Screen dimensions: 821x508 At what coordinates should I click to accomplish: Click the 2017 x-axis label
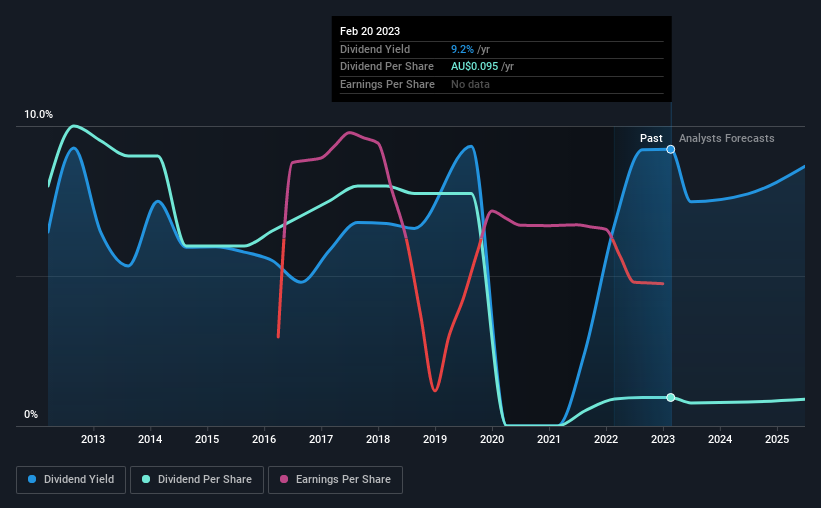pos(321,439)
